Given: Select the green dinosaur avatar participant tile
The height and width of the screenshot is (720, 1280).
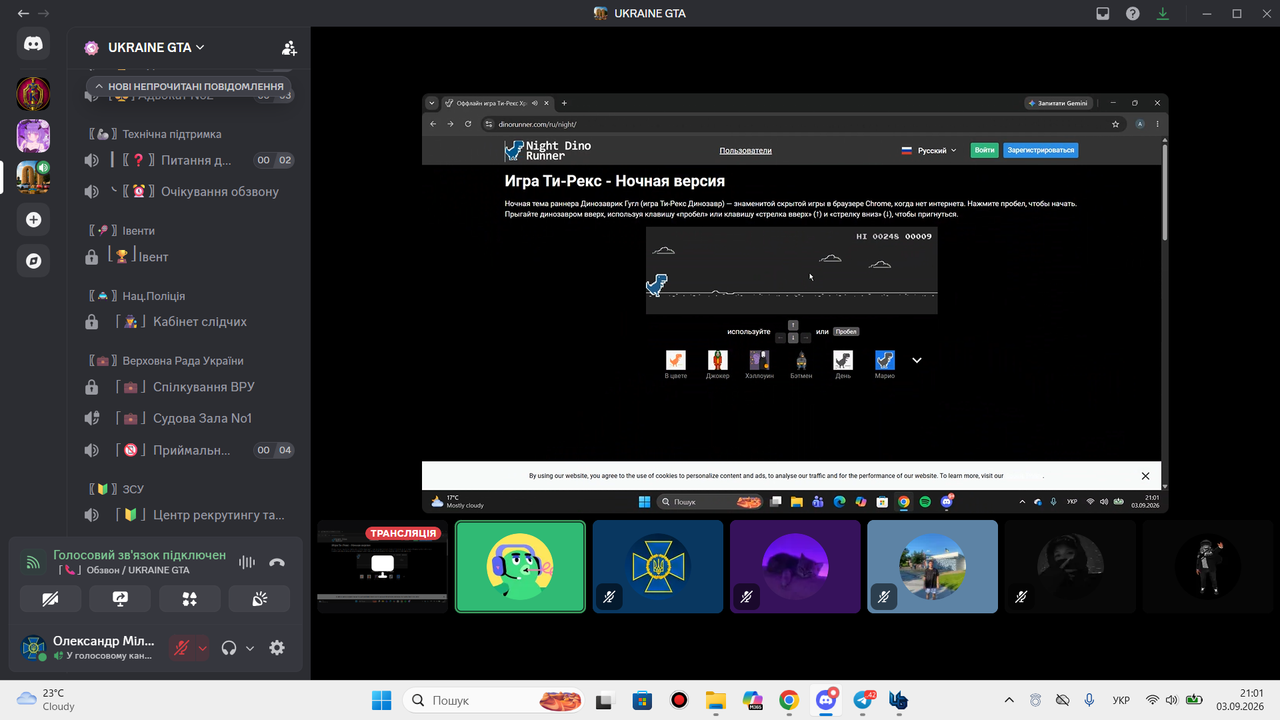Looking at the screenshot, I should pyautogui.click(x=520, y=566).
